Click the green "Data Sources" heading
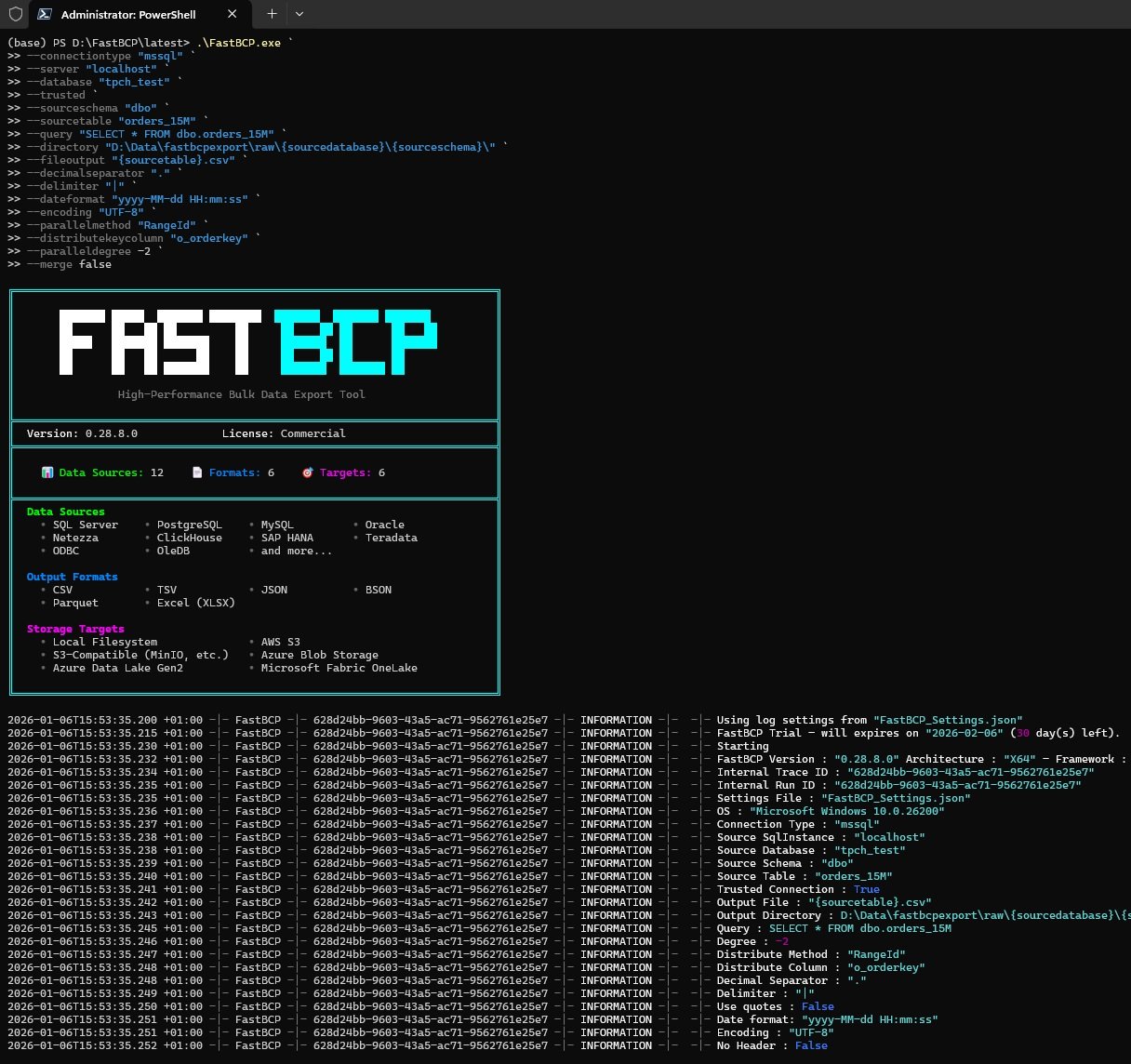The width and height of the screenshot is (1131, 1064). [x=66, y=512]
